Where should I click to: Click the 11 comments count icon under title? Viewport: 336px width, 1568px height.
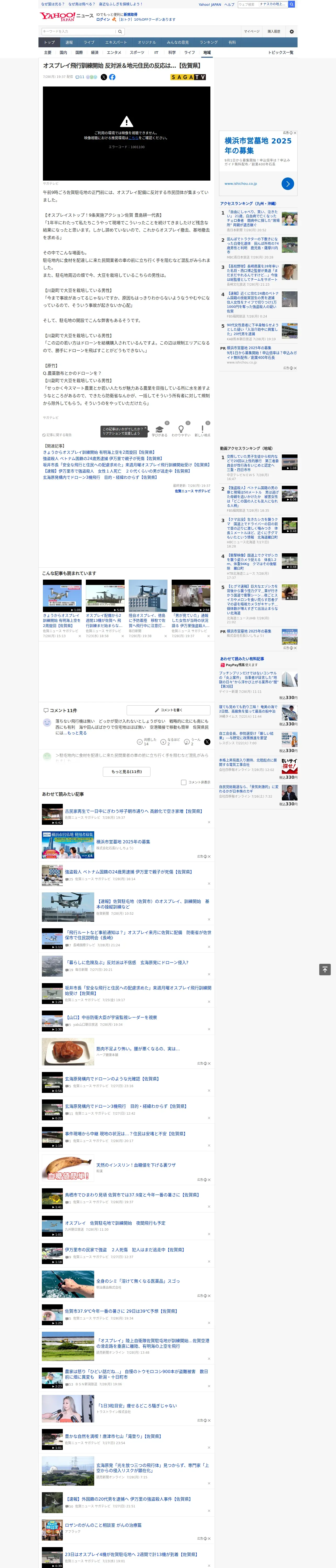pyautogui.click(x=79, y=77)
